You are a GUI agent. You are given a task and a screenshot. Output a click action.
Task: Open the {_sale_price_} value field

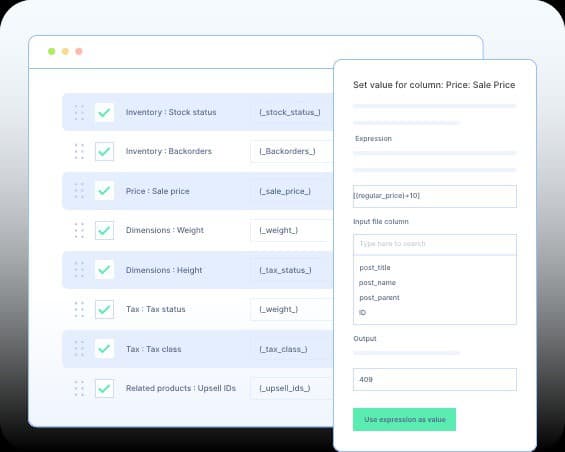292,191
